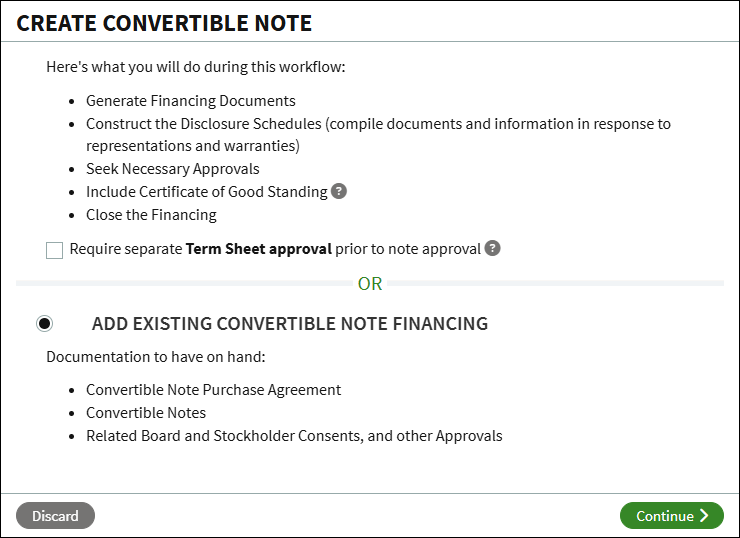Select the Close the Financing bullet
This screenshot has width=740, height=538.
point(151,215)
